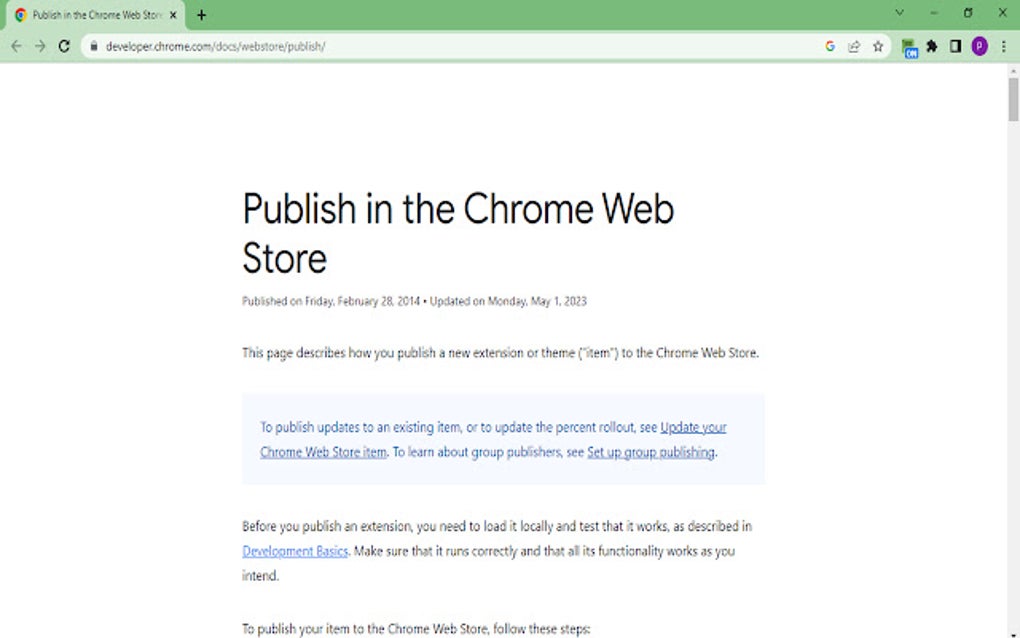Click inside the address bar

[400, 46]
